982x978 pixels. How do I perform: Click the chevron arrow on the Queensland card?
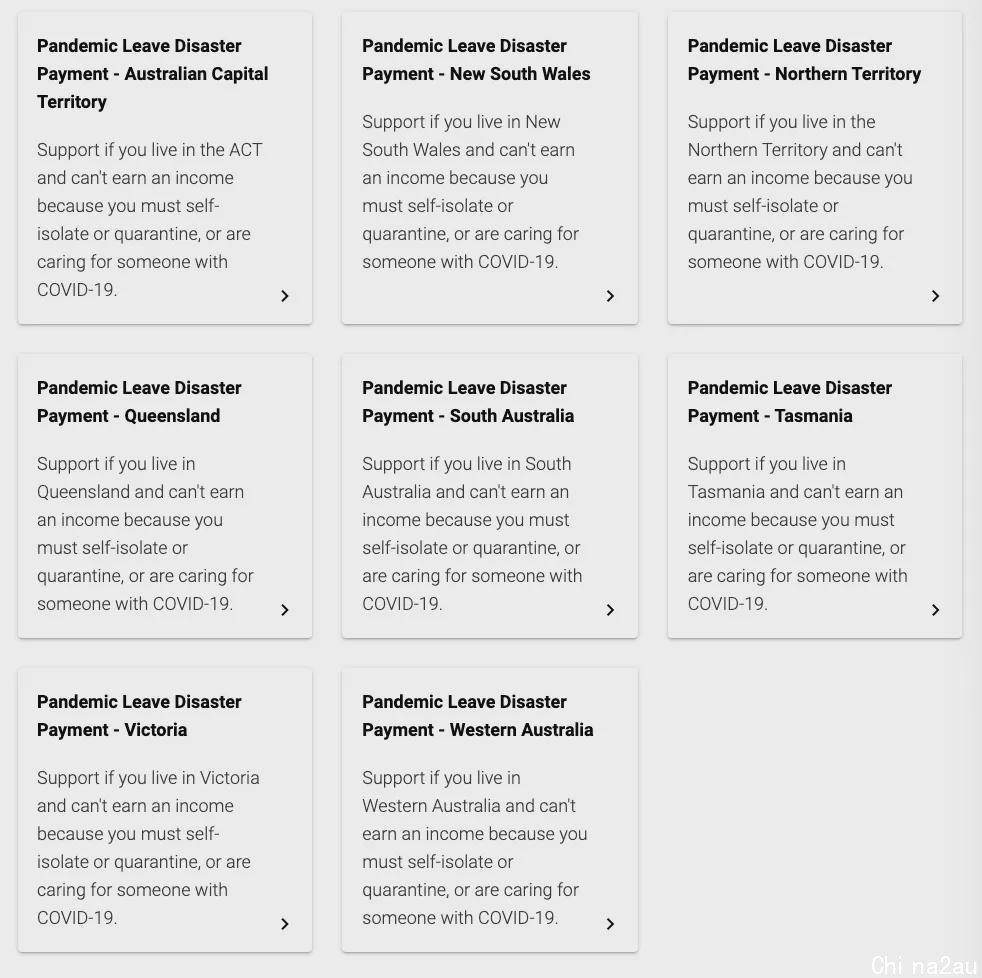tap(285, 610)
